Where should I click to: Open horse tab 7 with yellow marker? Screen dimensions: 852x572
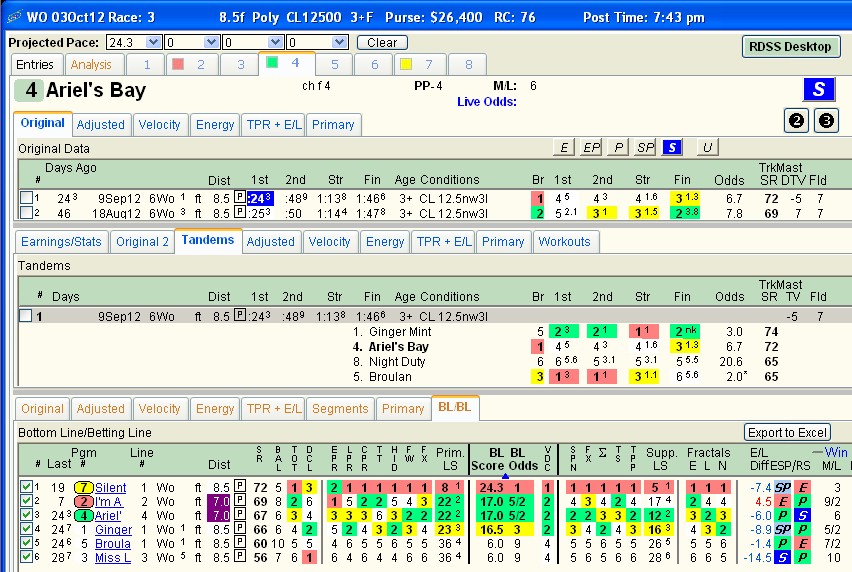click(x=419, y=65)
